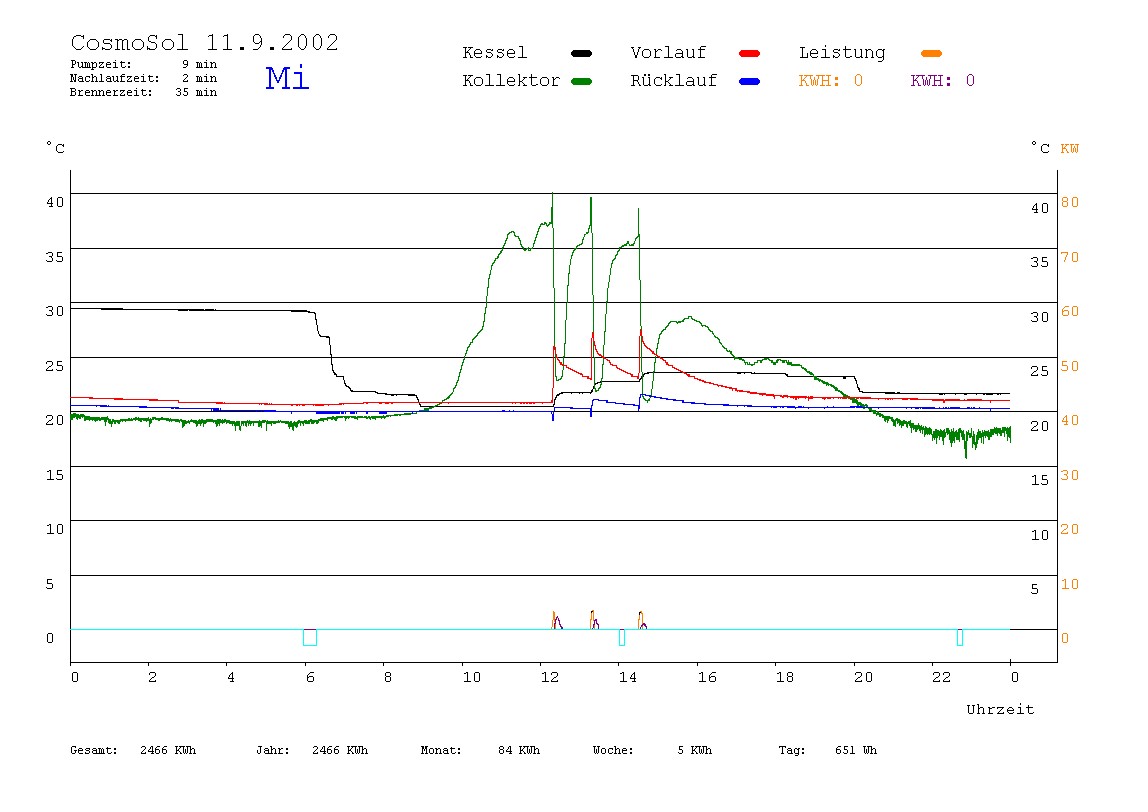Click the cyan pump pulse after hour 22
1148x812 pixels.
960,637
